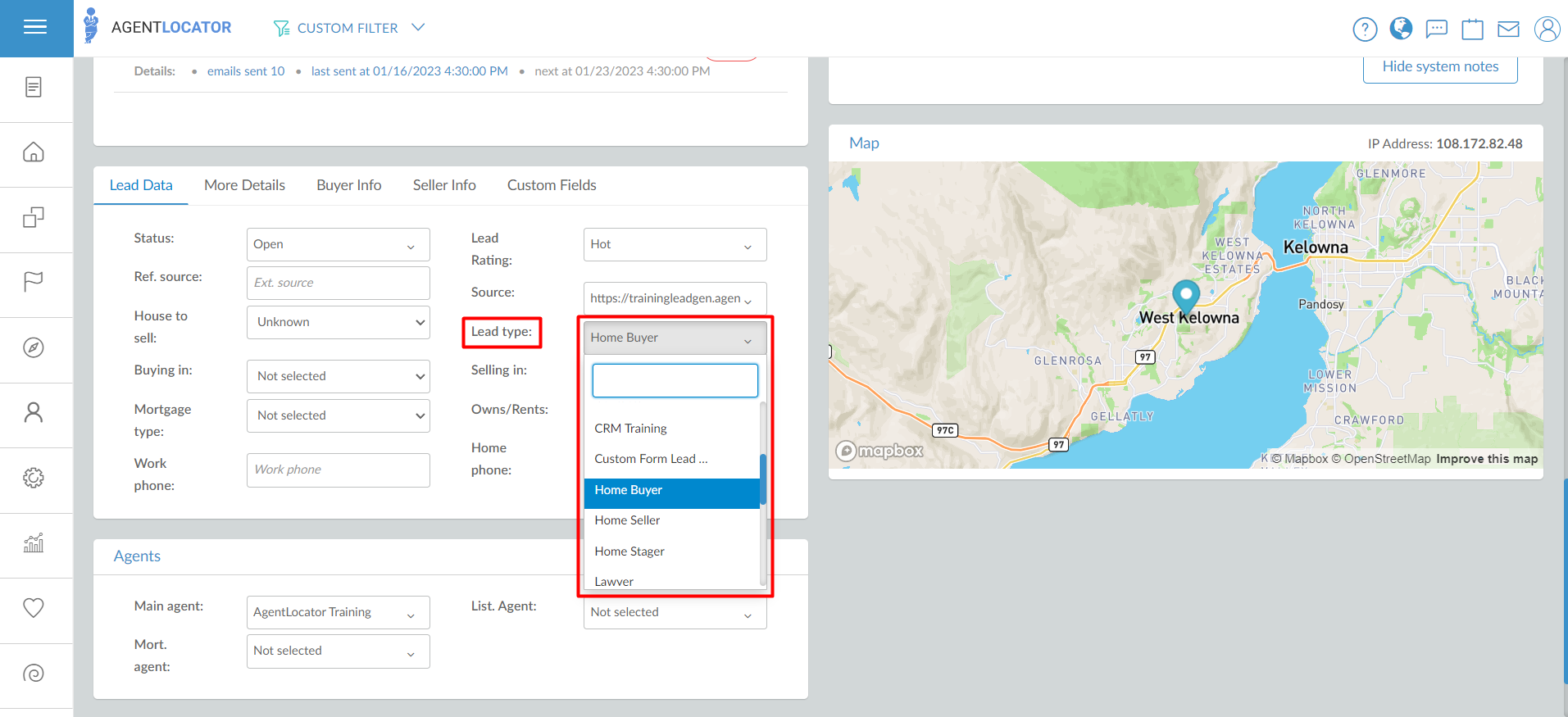Open the Source dropdown
1568x717 pixels.
675,298
